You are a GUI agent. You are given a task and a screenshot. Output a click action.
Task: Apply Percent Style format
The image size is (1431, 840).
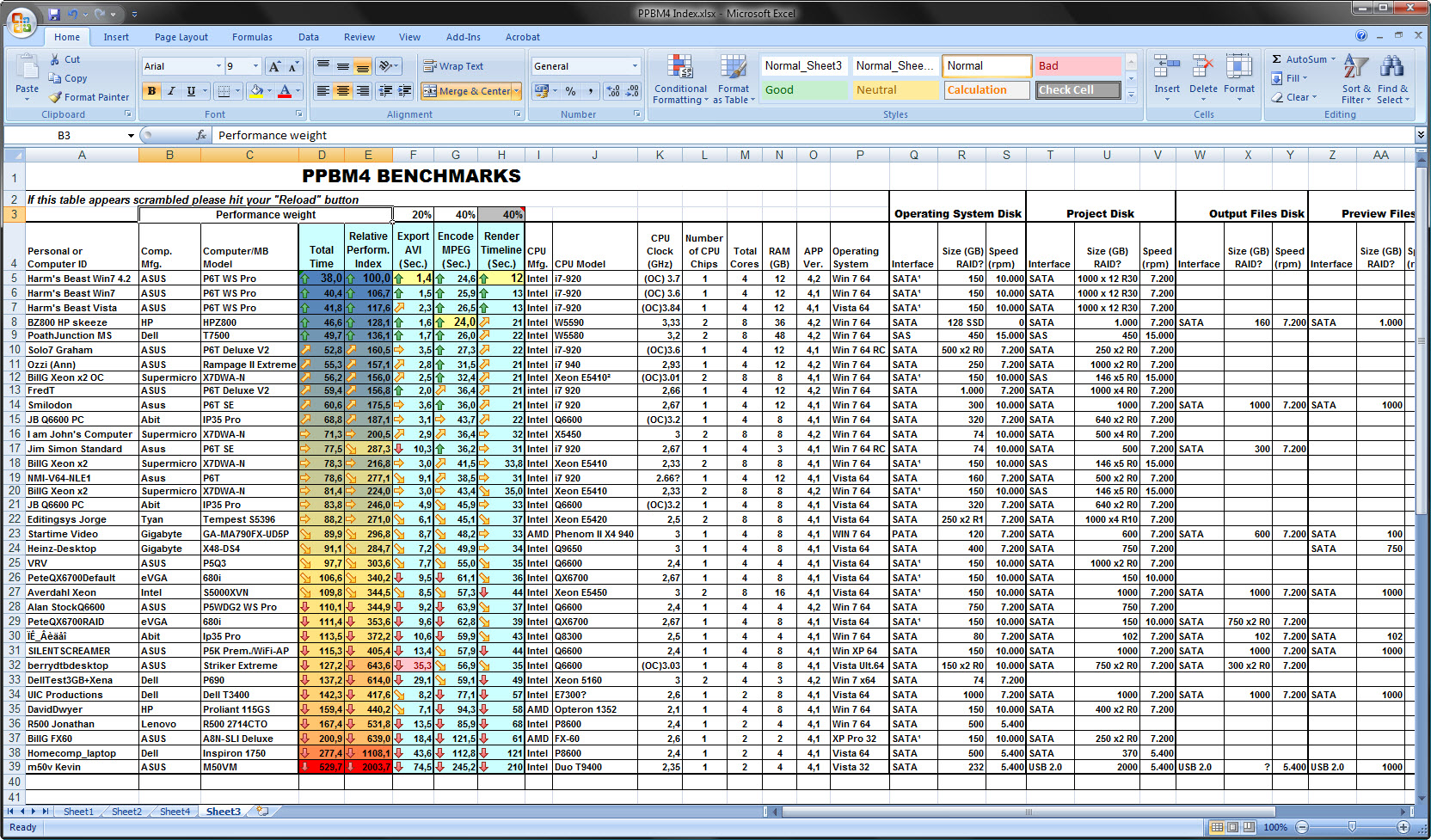coord(570,90)
